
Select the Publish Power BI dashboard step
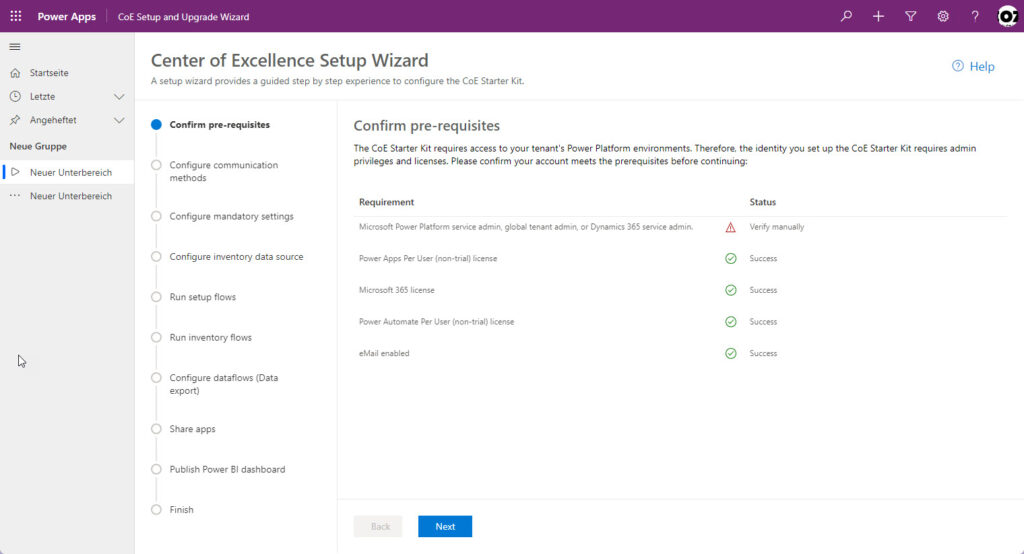pyautogui.click(x=227, y=469)
